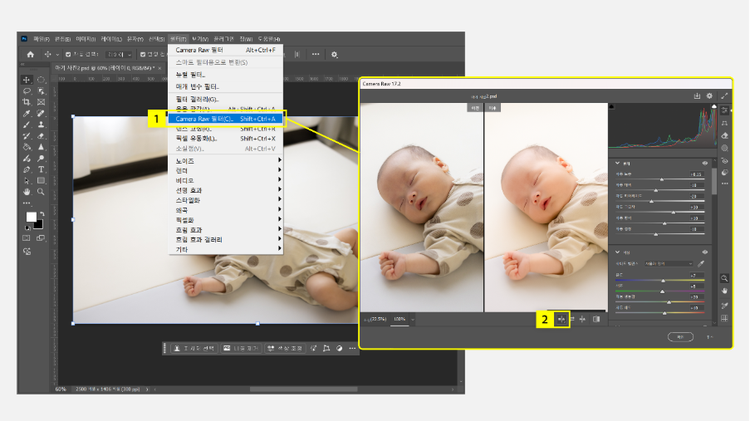
Task: Select the Horizontal Type tool
Action: point(41,169)
